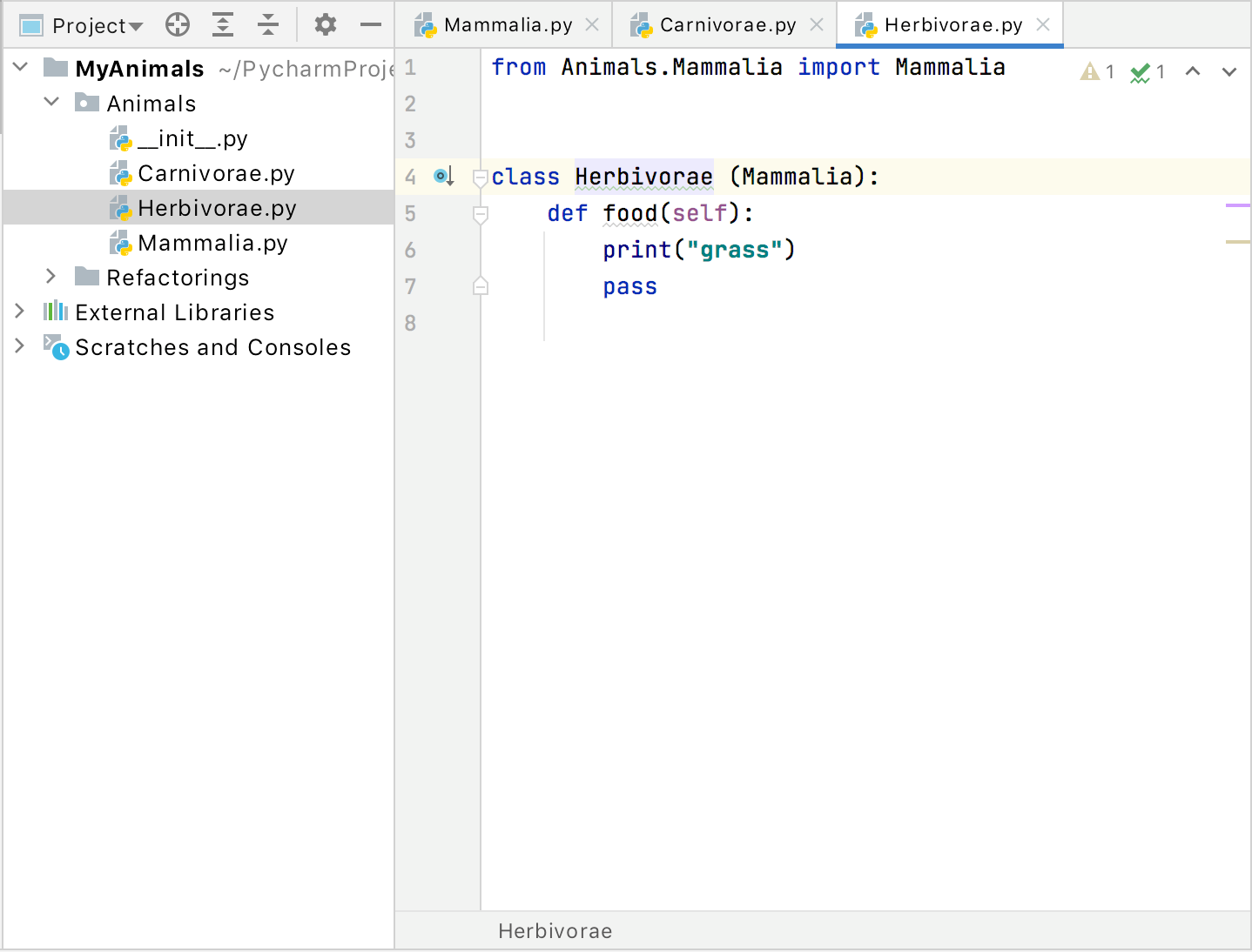Go to next highlighted error arrow
Screen dimensions: 1252x952
tap(1228, 72)
